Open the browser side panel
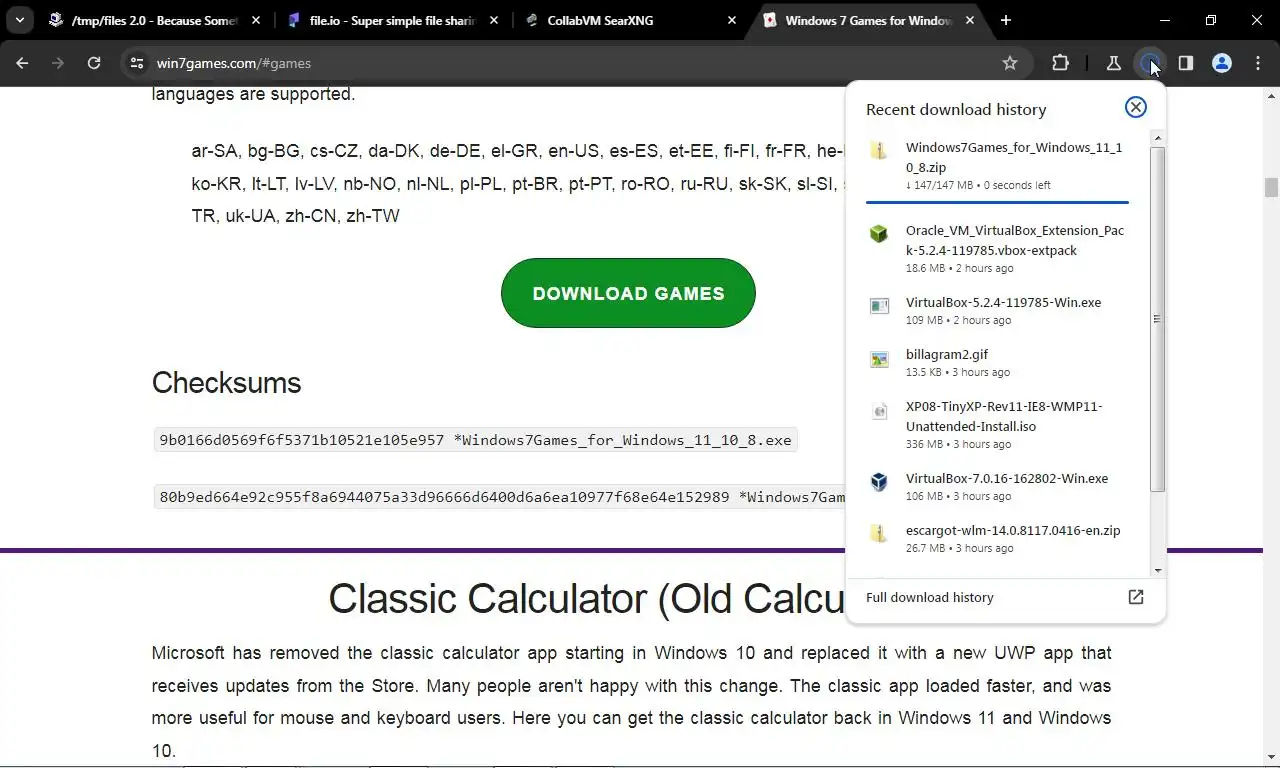 coord(1185,63)
